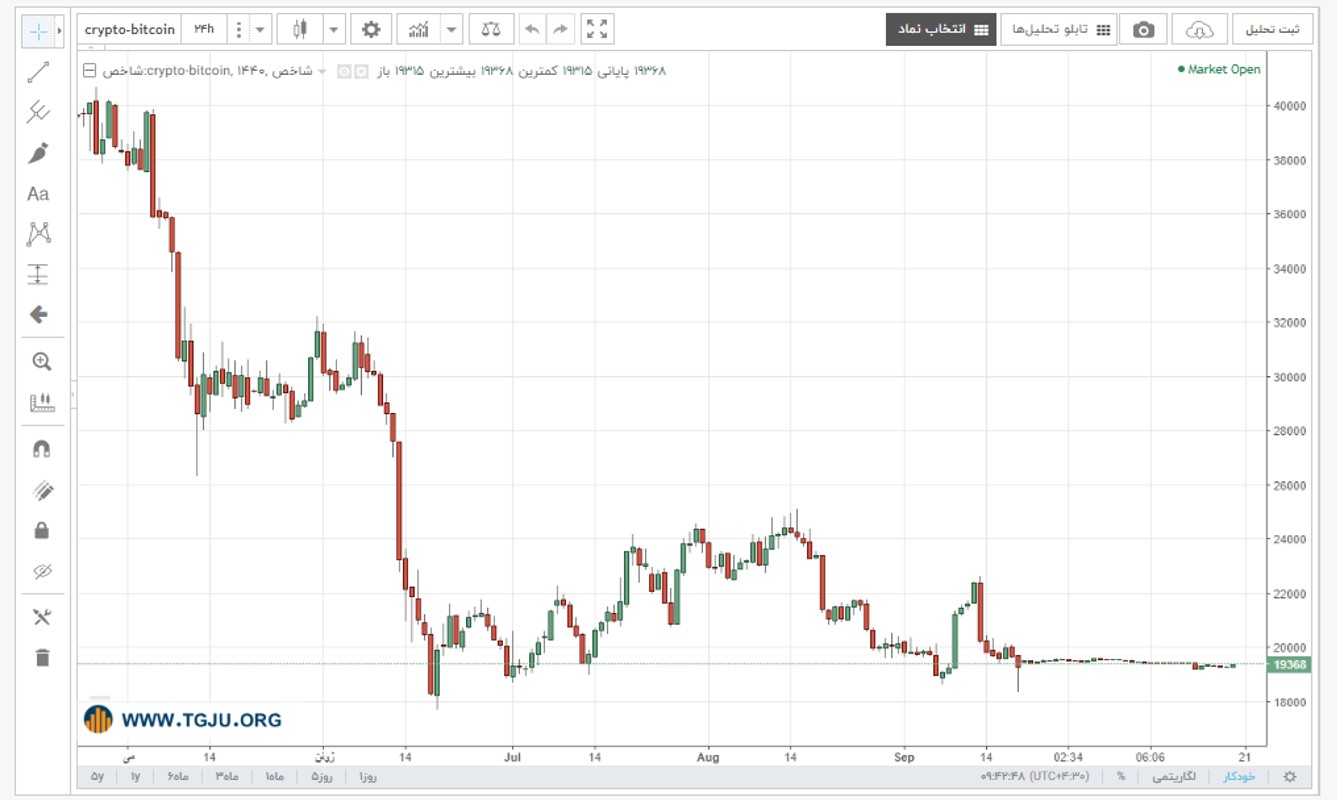Toggle percentage scale % option

click(1121, 777)
